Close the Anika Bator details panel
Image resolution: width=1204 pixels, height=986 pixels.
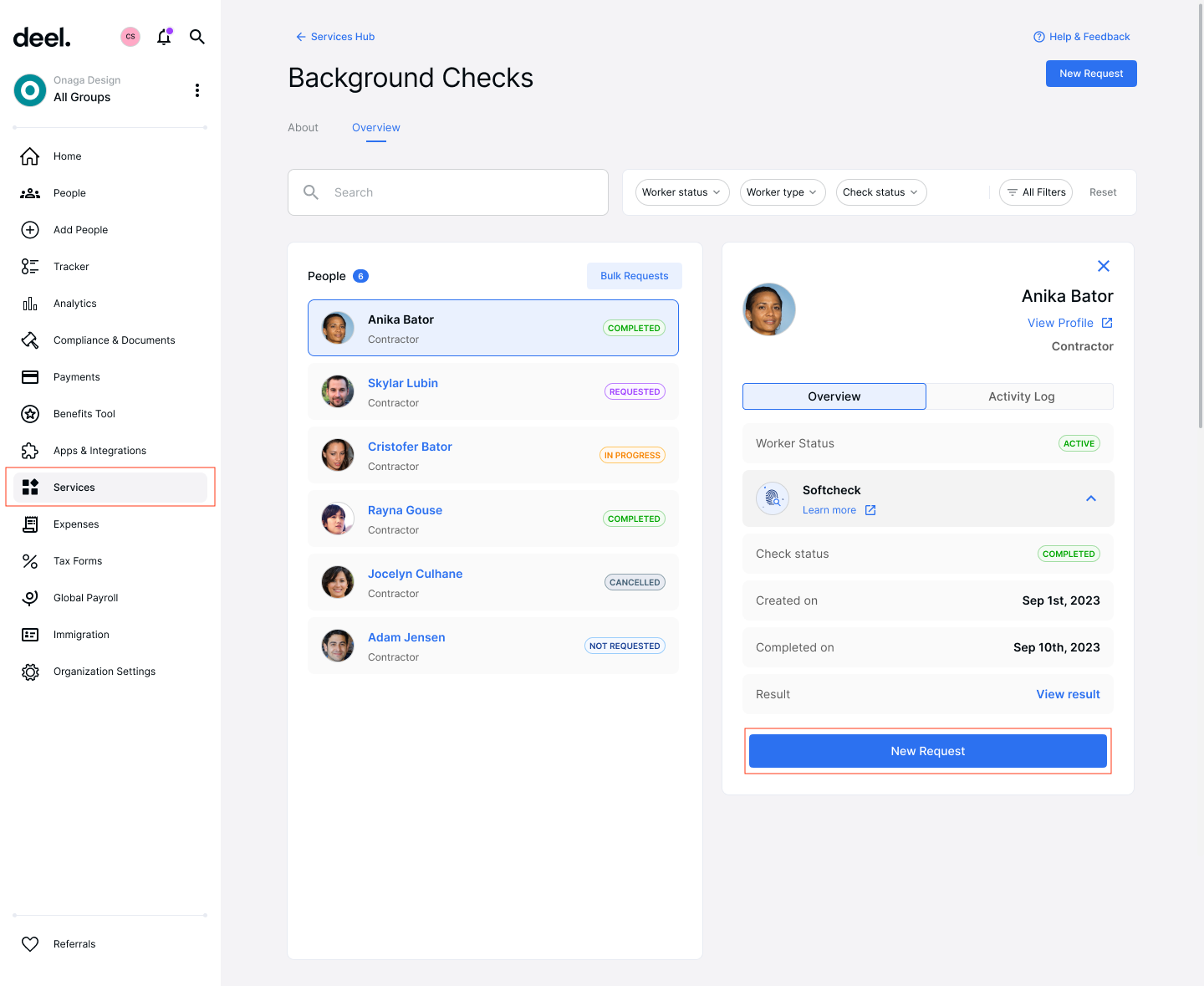(x=1104, y=266)
